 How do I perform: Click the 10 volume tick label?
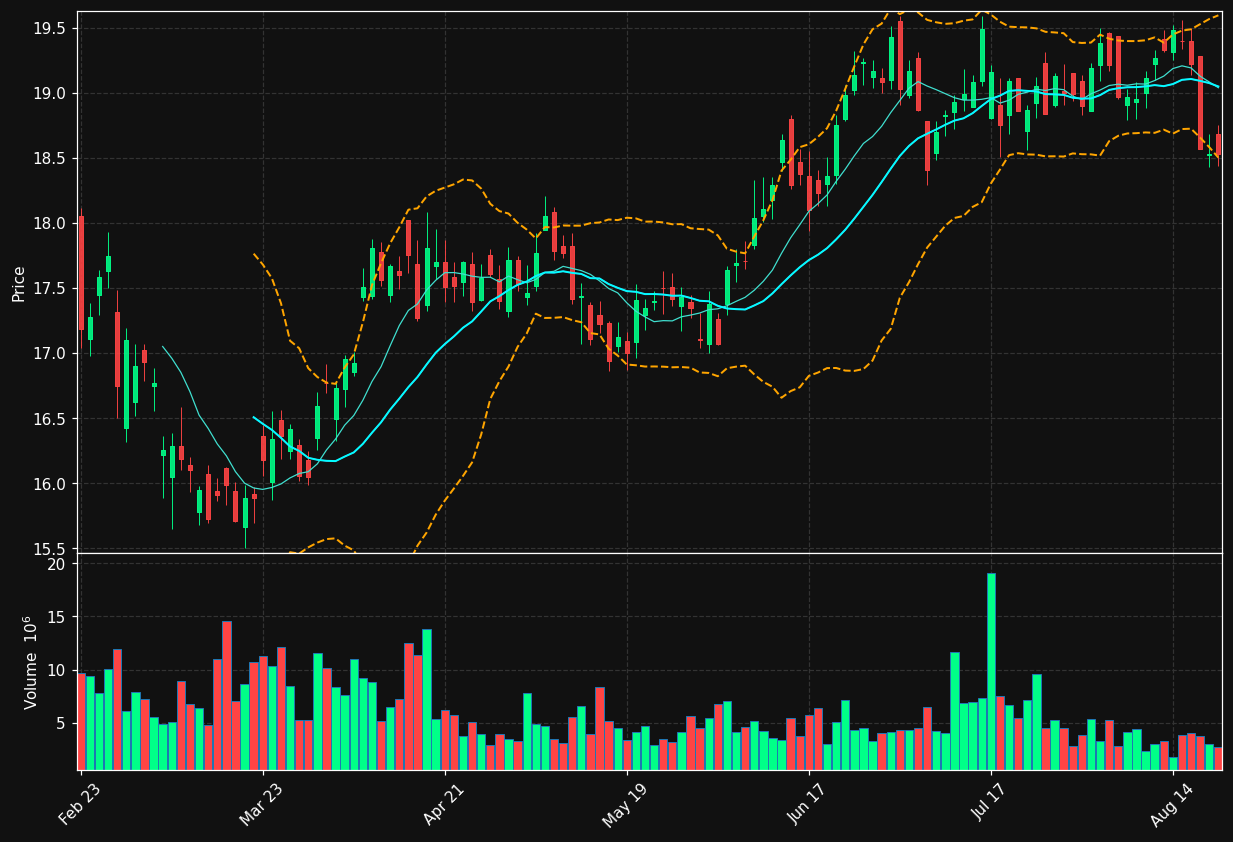(x=57, y=670)
